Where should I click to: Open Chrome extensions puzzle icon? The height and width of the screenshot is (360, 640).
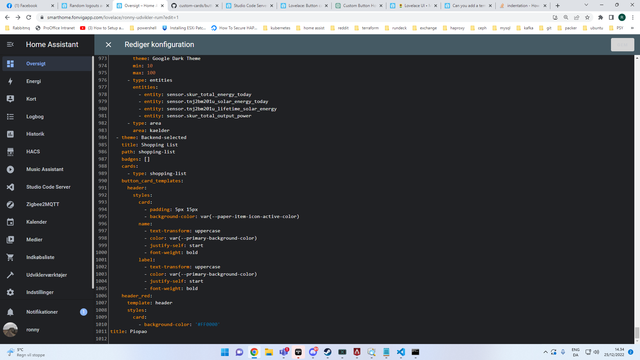coord(600,18)
